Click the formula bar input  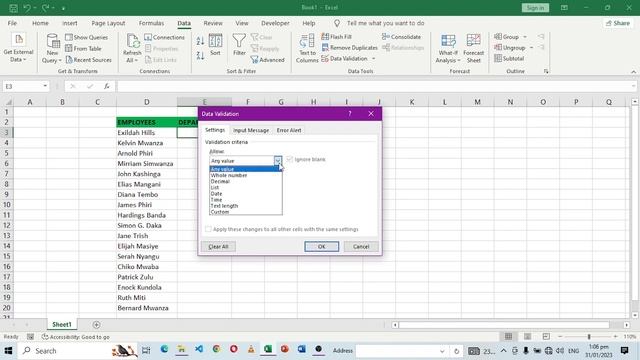(374, 86)
